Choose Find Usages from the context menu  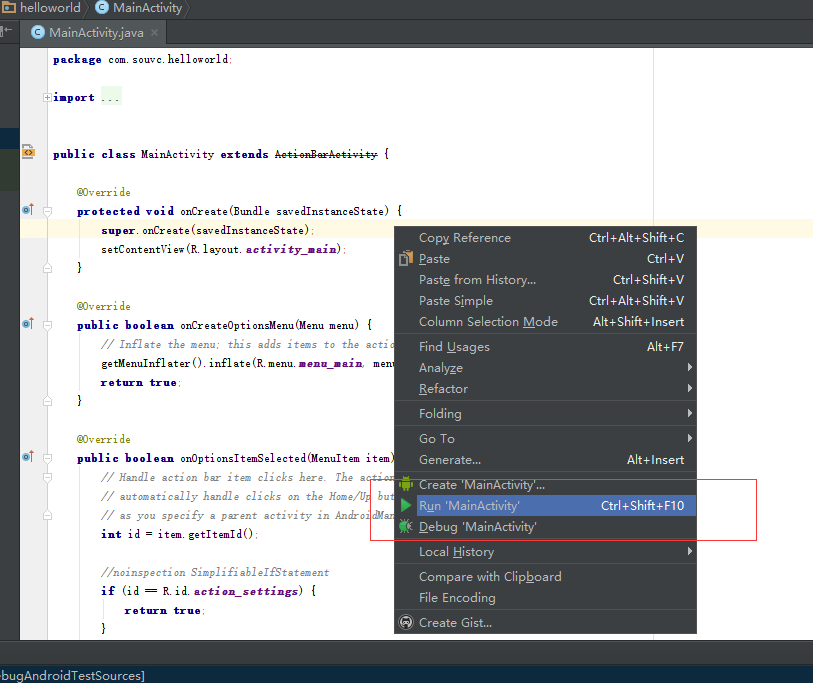click(454, 347)
